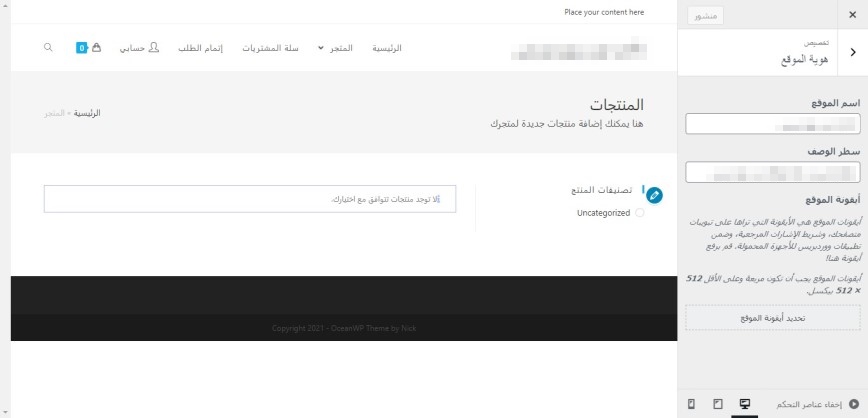868x418 pixels.
Task: Switch to tablet preview device icon
Action: tap(718, 404)
